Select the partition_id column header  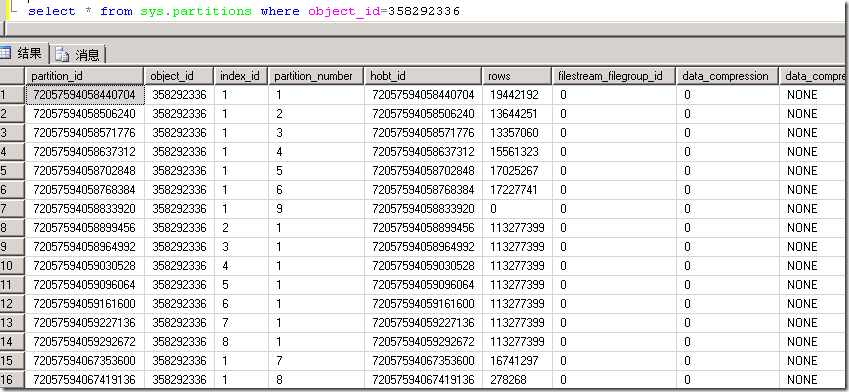click(85, 76)
